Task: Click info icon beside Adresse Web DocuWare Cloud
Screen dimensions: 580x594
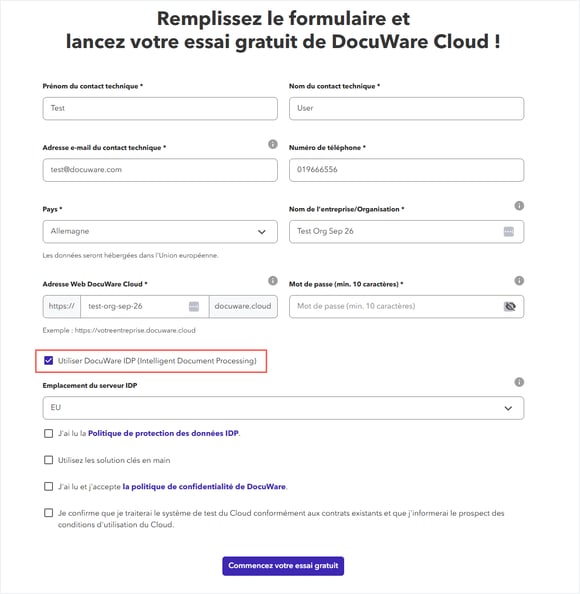Action: (273, 281)
